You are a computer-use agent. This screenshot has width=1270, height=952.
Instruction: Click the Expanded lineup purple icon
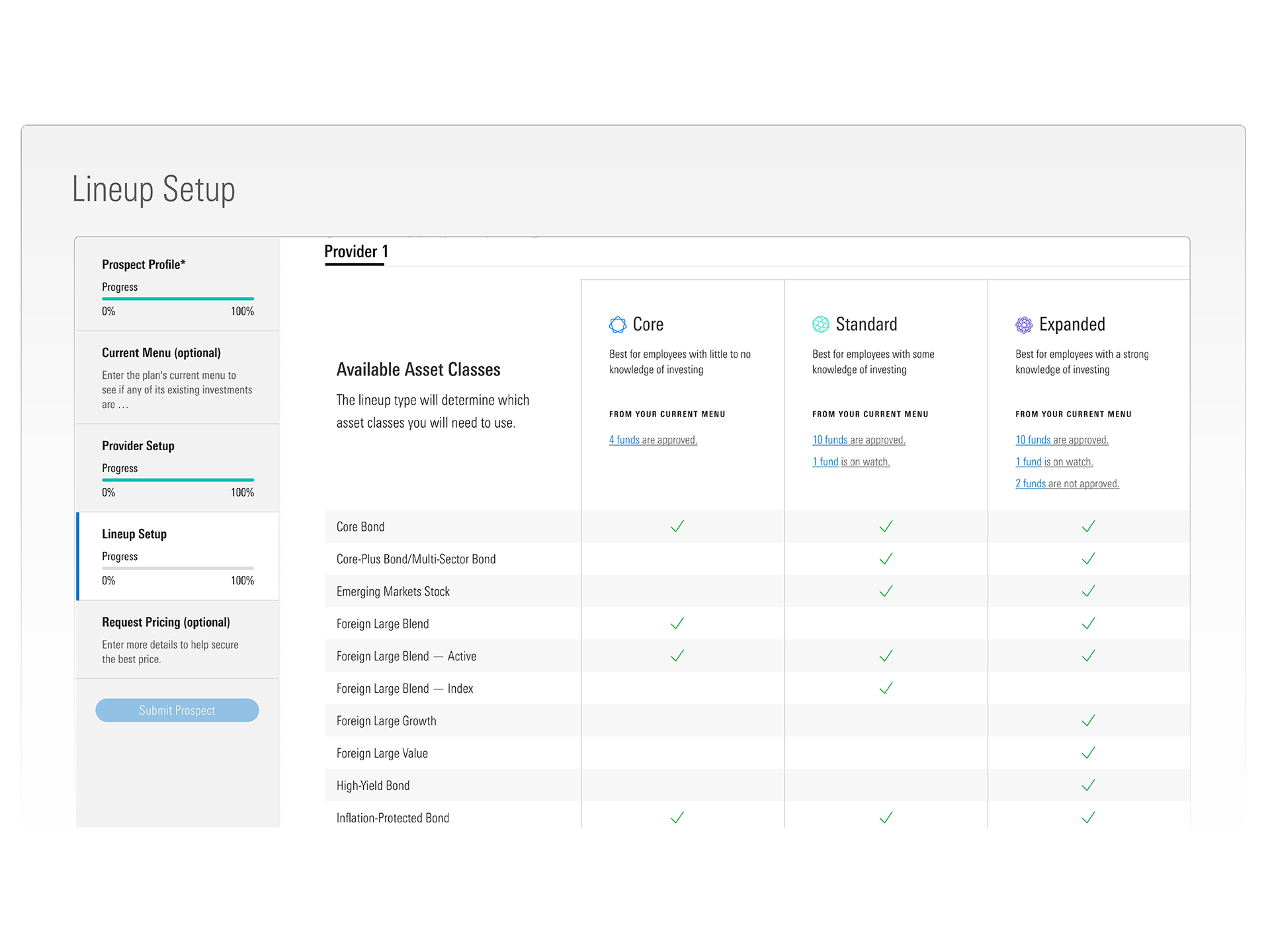point(1023,325)
